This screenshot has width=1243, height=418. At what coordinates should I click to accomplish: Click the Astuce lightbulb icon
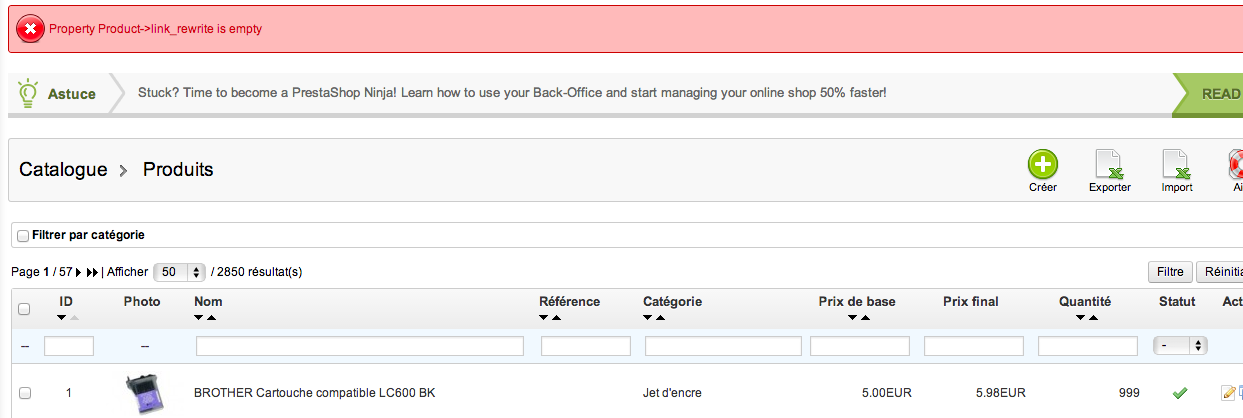pos(28,92)
